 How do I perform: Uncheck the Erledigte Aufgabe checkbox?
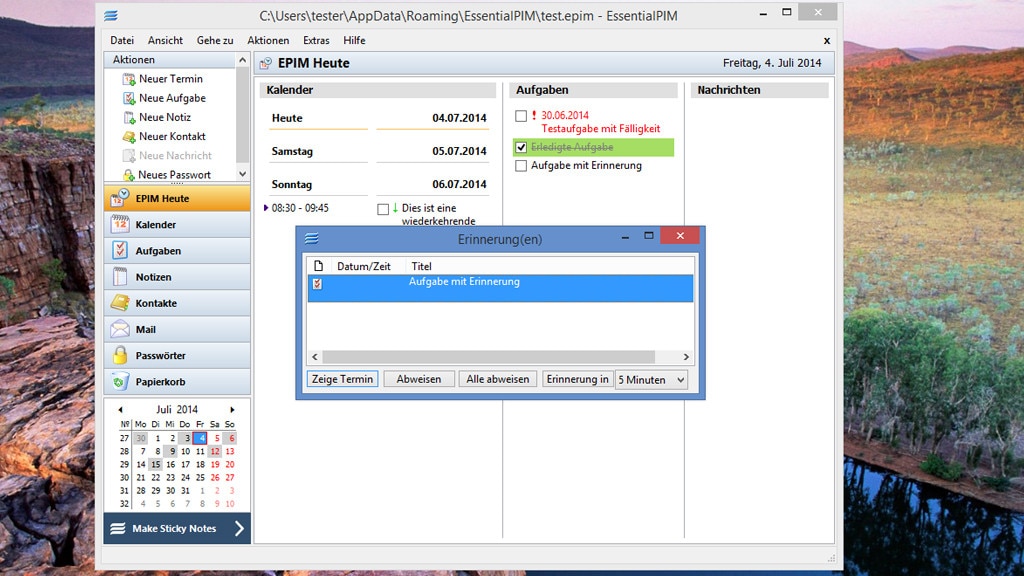(520, 147)
